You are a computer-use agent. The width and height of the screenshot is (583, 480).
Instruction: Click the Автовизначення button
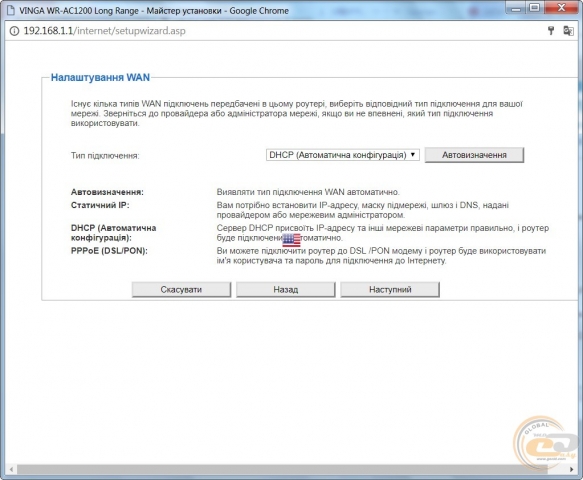pos(474,155)
